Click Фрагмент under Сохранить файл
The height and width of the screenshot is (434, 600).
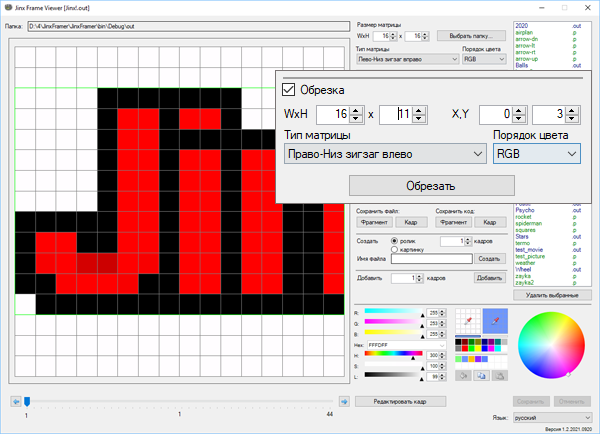click(374, 222)
